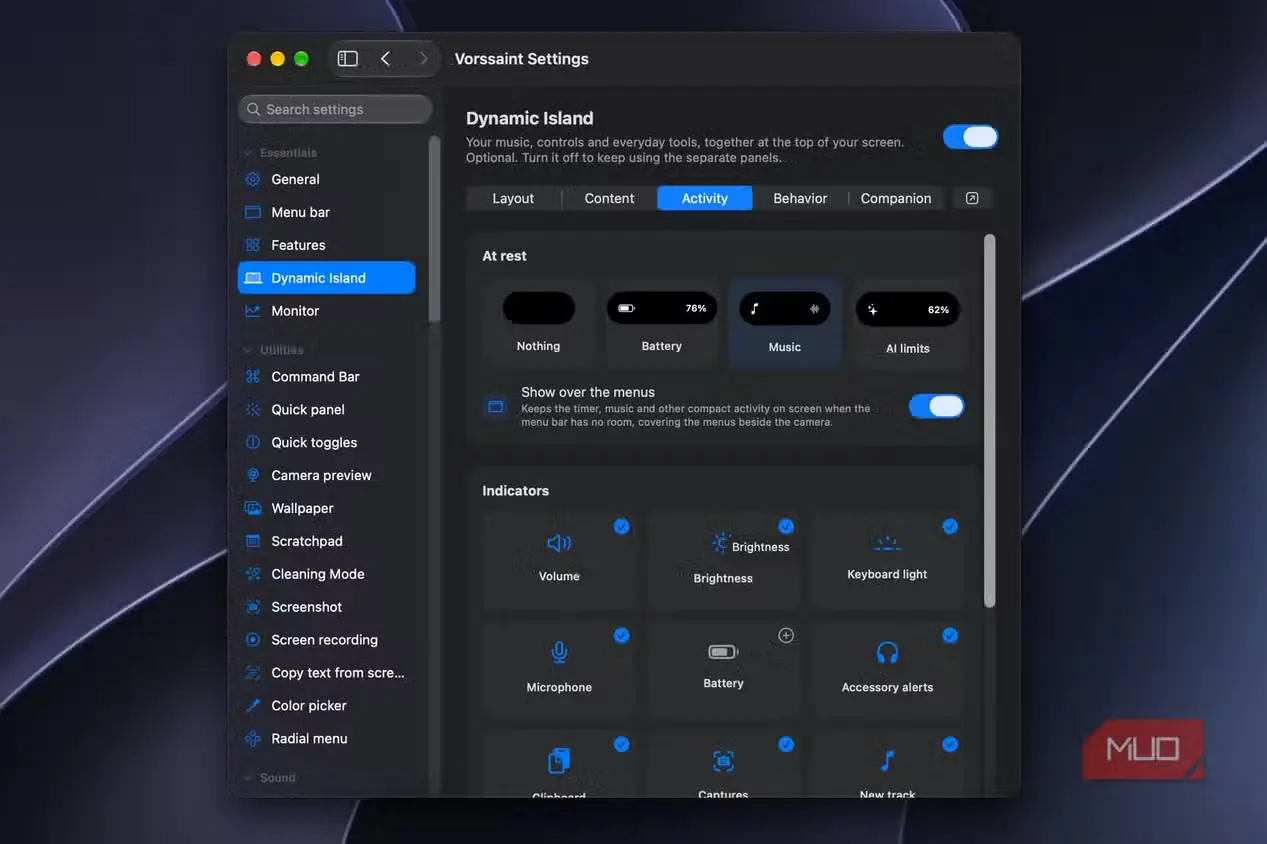Hide the sidebar with the title bar icon
1267x844 pixels.
point(348,59)
